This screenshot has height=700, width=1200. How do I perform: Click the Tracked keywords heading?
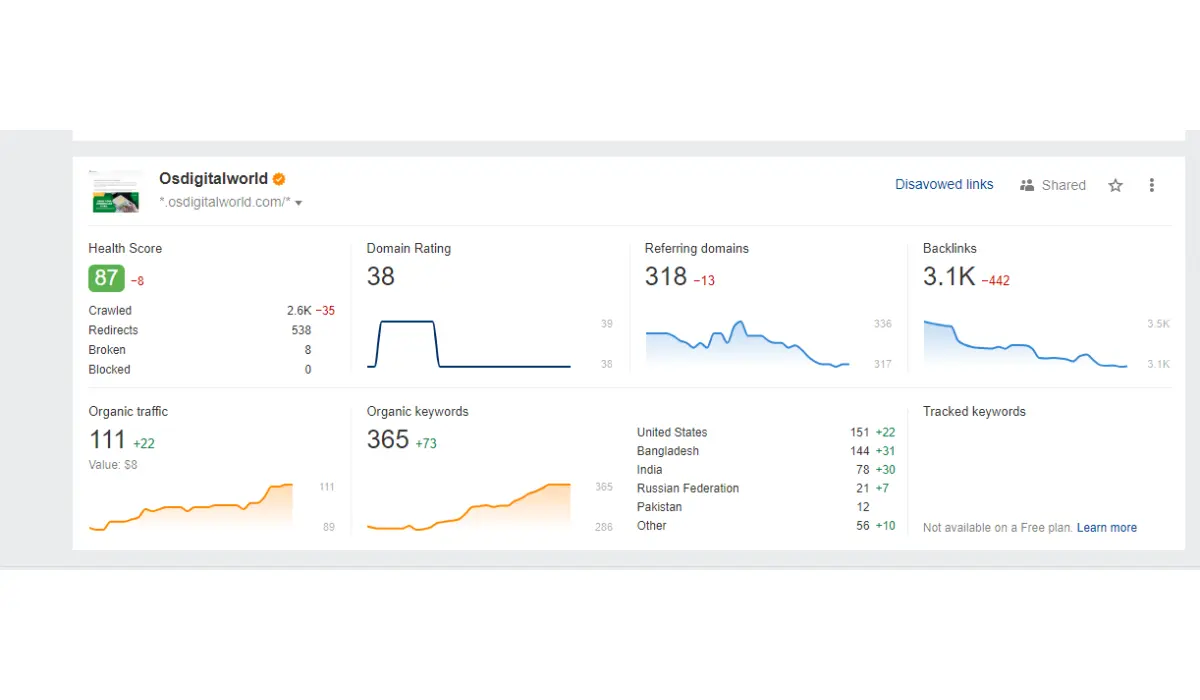coord(974,411)
